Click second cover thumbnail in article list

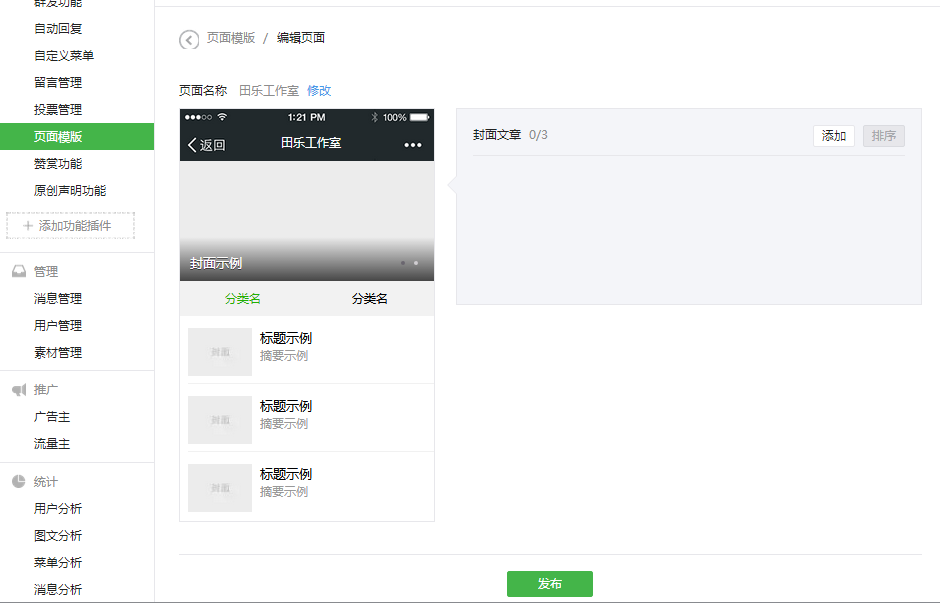click(x=220, y=420)
